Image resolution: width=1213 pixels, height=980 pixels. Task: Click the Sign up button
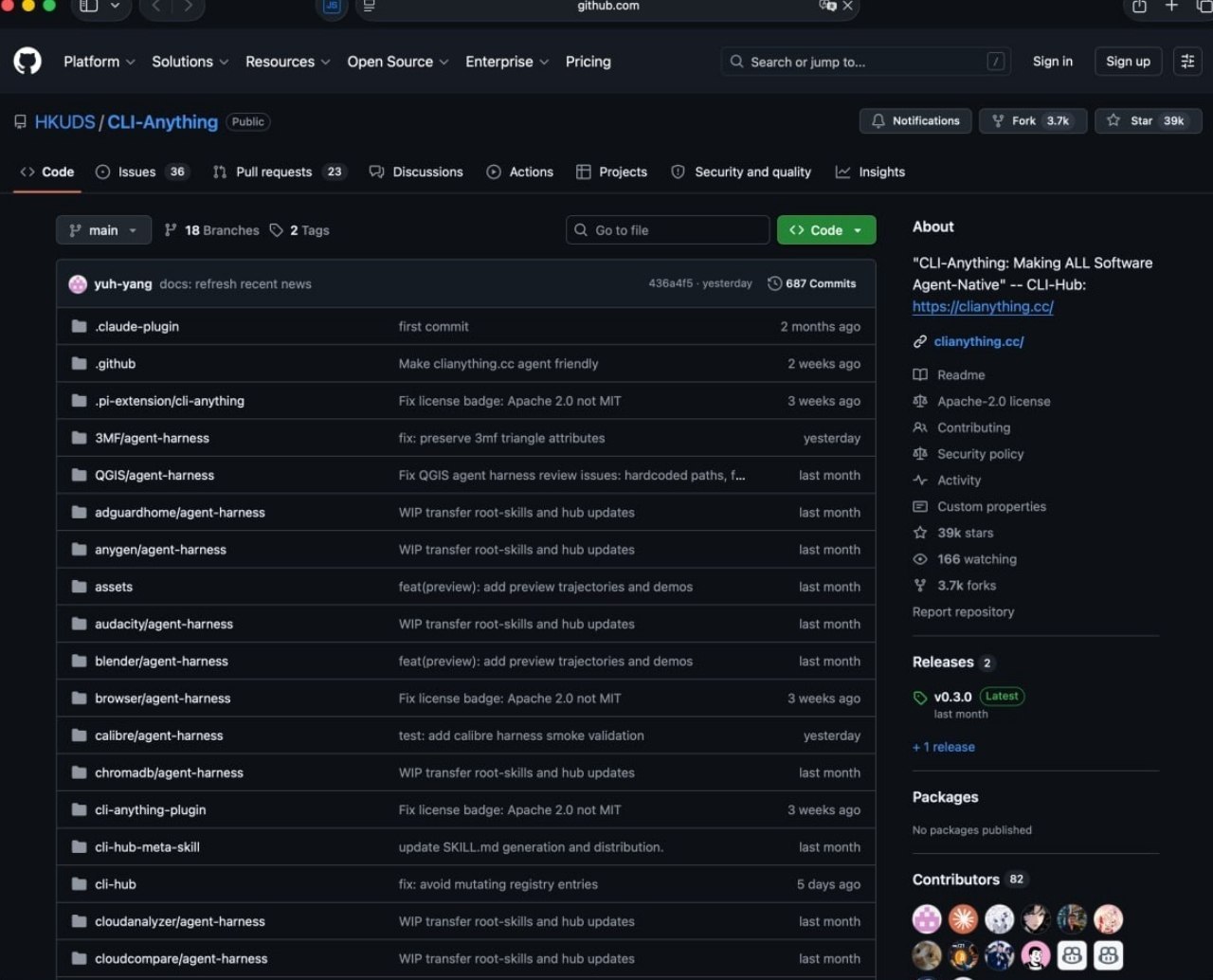1128,62
